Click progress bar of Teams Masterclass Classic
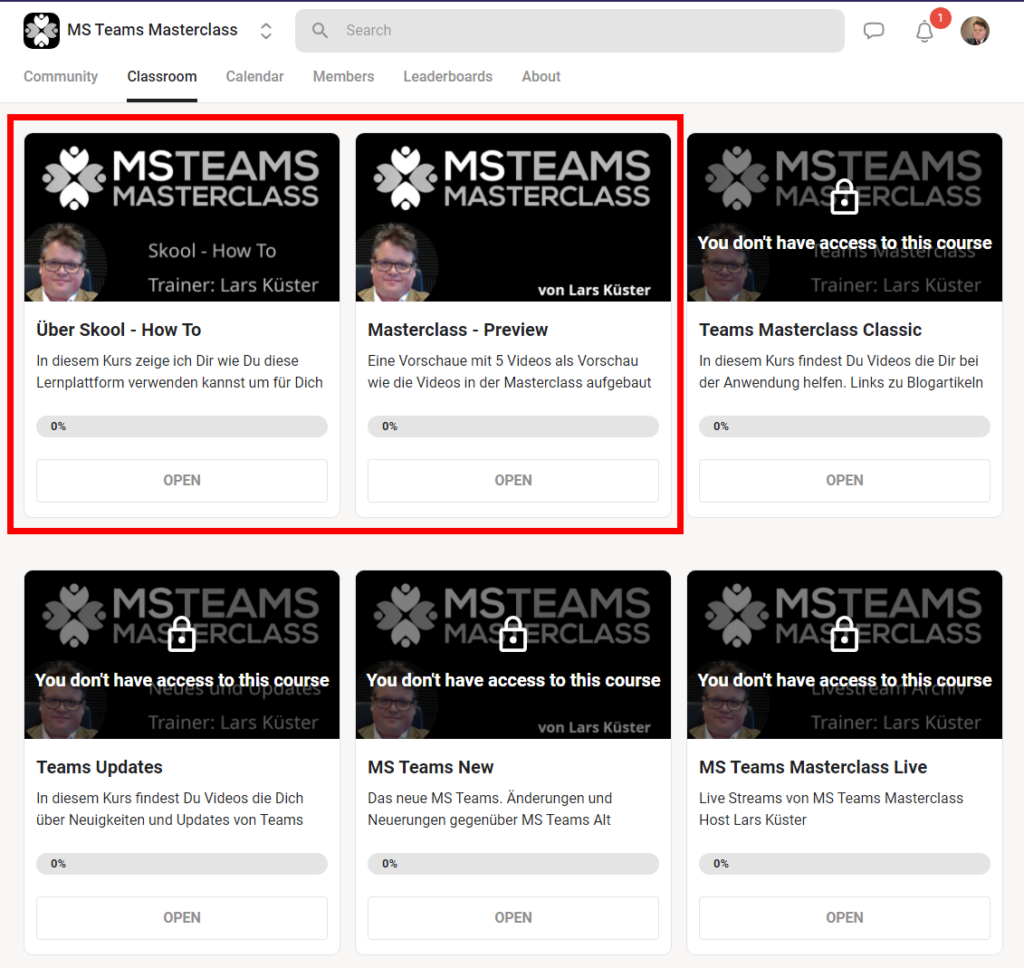This screenshot has height=968, width=1024. (x=844, y=427)
